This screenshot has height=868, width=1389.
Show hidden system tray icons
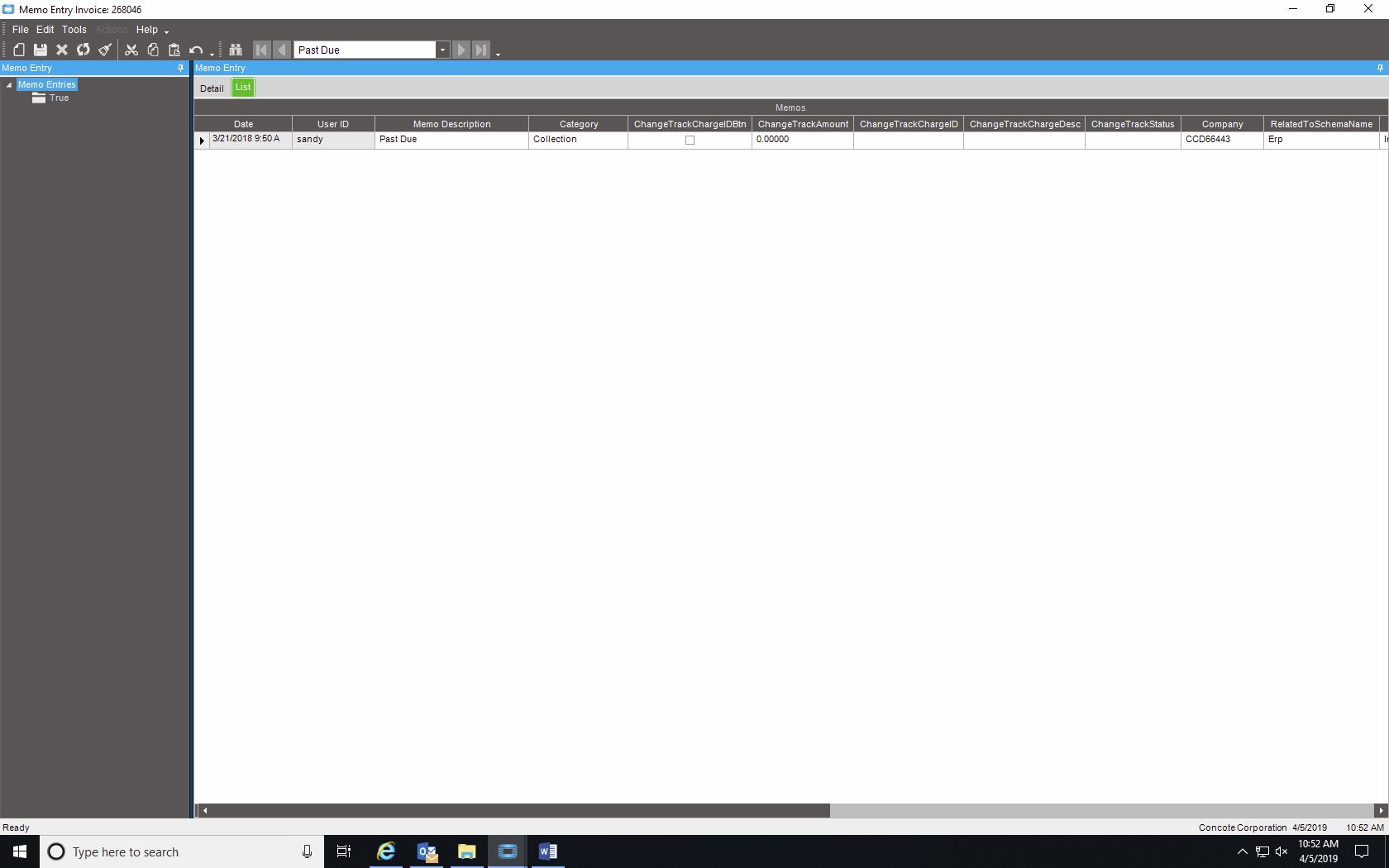tap(1242, 851)
